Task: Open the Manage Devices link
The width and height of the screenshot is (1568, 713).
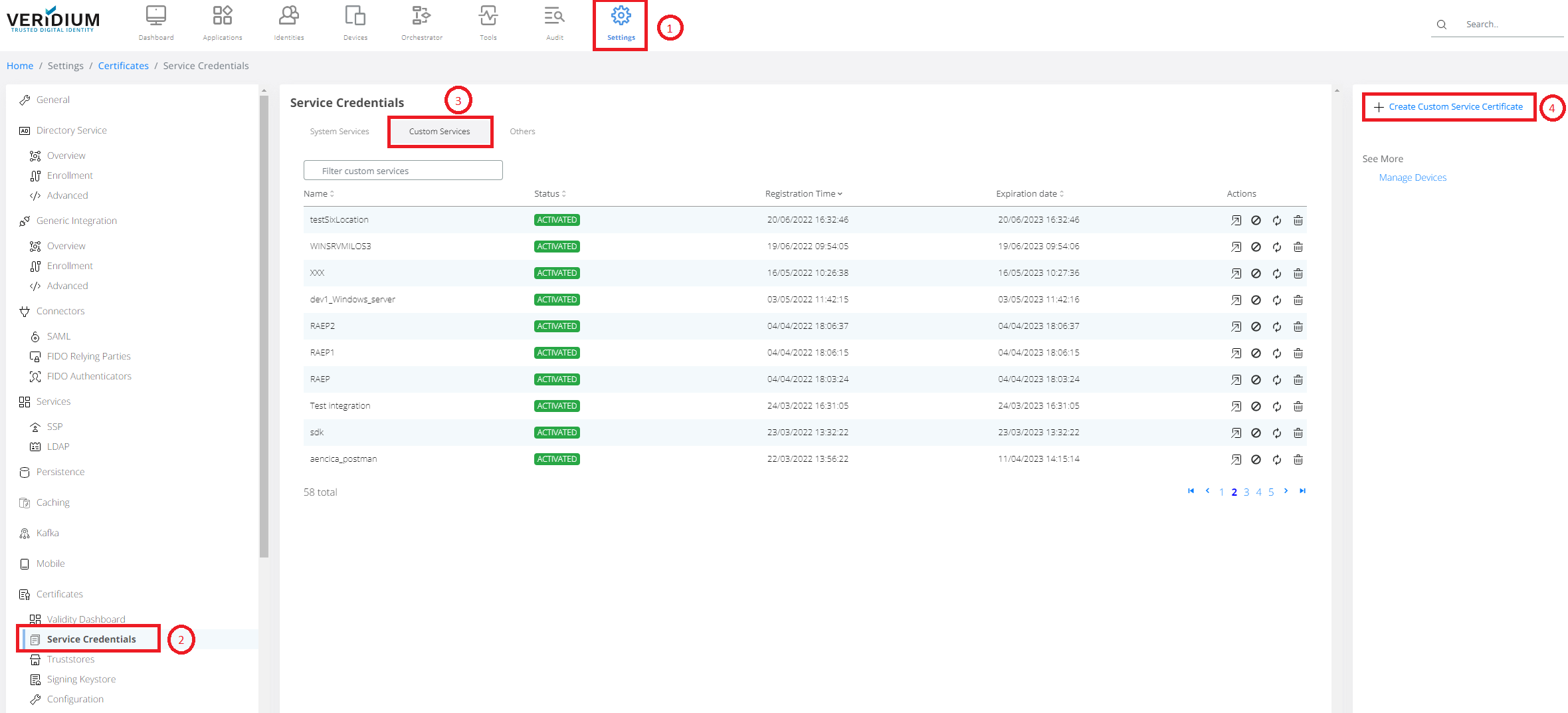Action: click(x=1413, y=177)
